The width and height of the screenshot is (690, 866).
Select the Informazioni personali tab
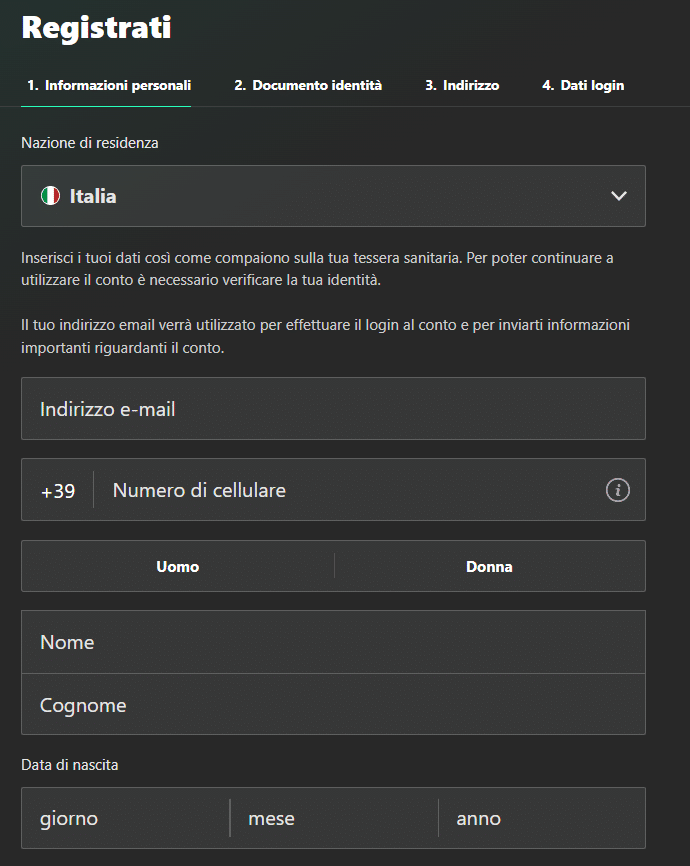(106, 85)
